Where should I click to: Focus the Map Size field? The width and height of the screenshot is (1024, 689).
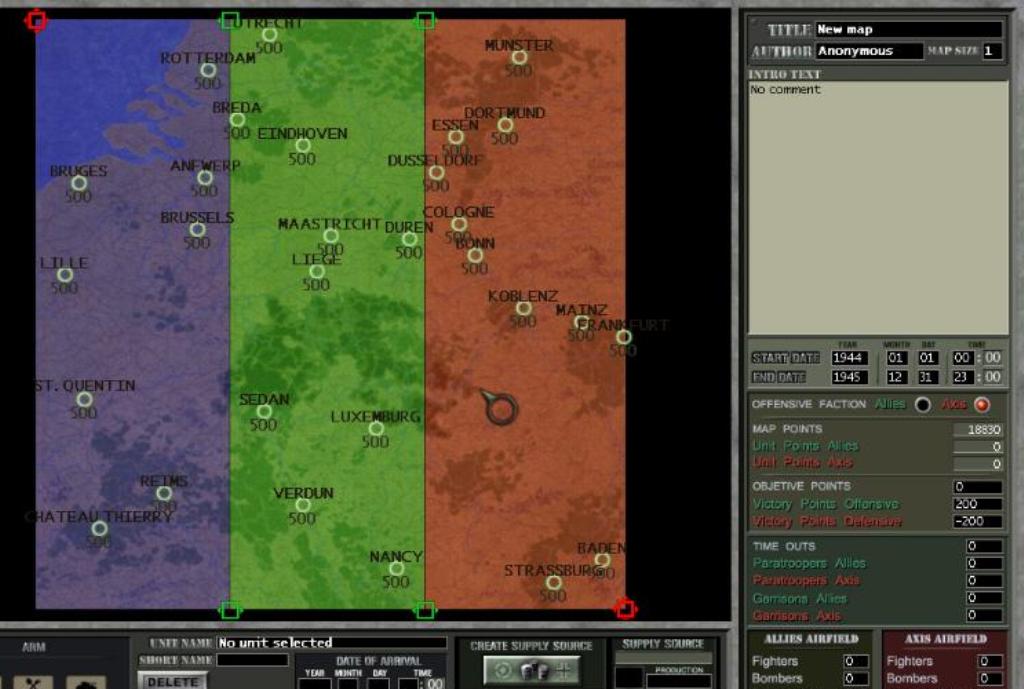pos(991,51)
